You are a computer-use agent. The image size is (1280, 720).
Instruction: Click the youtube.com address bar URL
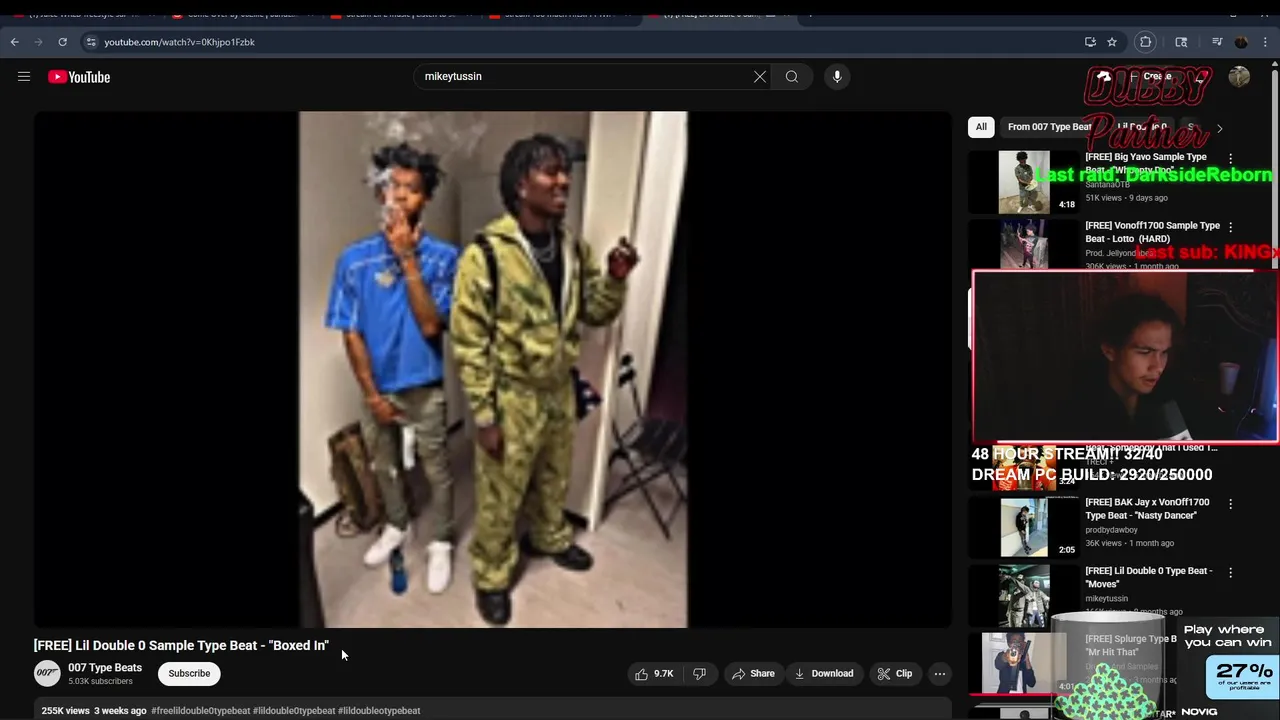click(x=180, y=42)
